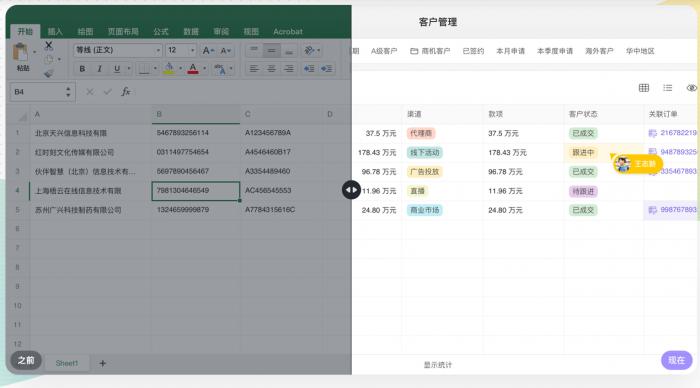Image resolution: width=700 pixels, height=388 pixels.
Task: Click the cut scissors icon
Action: (x=49, y=45)
